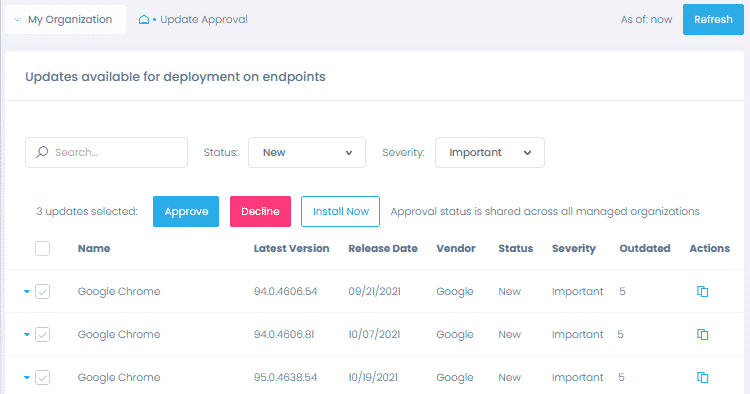Uncheck Google Chrome 94.0.4606.81 row checkbox
Viewport: 750px width, 394px height.
pos(43,334)
